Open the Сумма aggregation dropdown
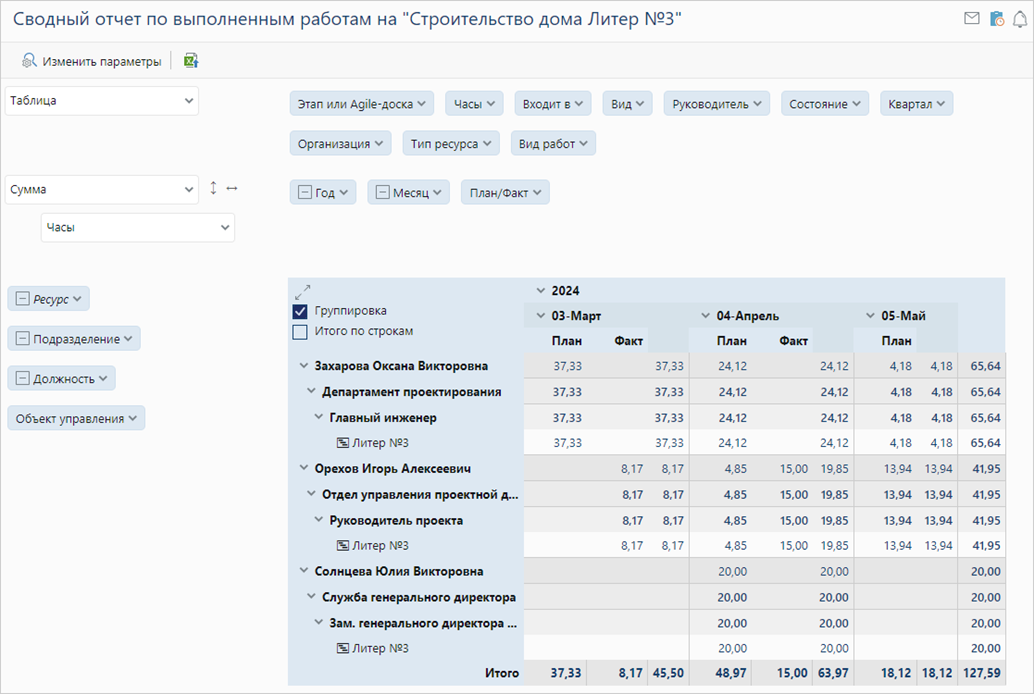 tap(101, 189)
